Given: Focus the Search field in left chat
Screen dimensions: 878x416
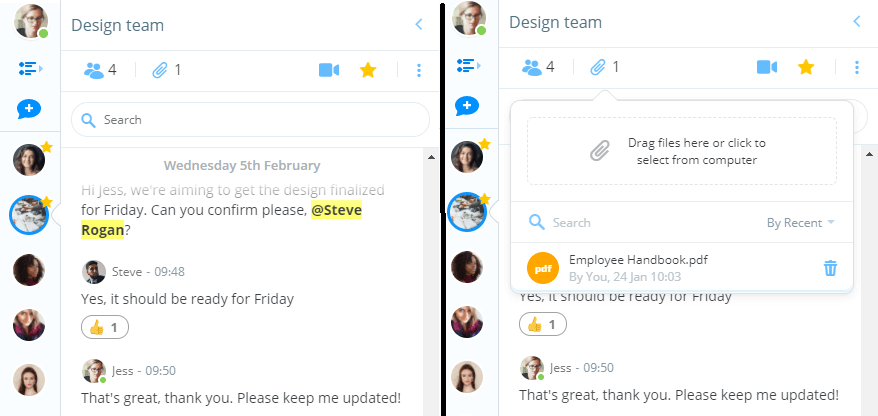Looking at the screenshot, I should click(250, 119).
